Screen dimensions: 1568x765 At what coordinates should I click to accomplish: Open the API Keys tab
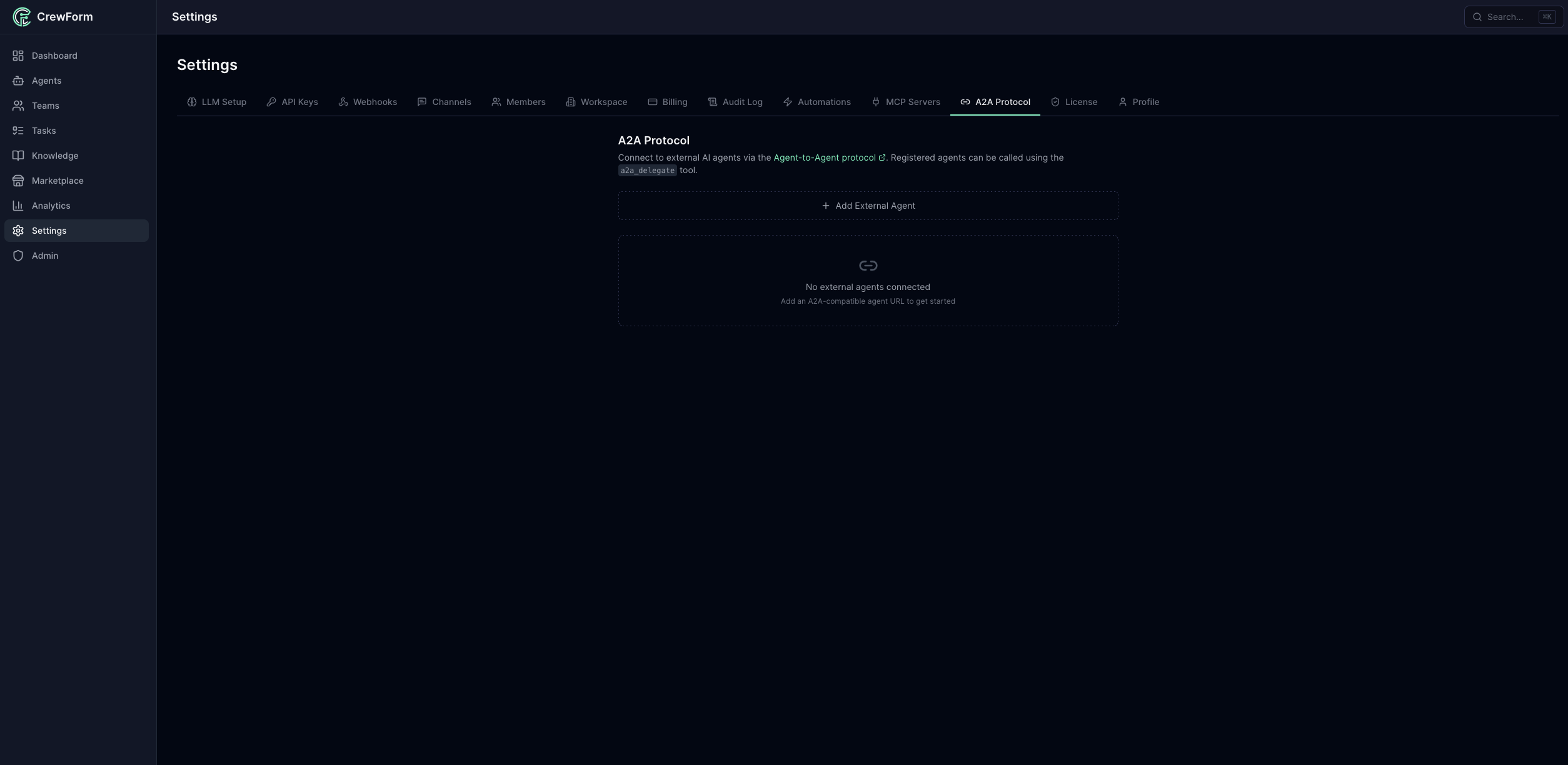click(292, 102)
